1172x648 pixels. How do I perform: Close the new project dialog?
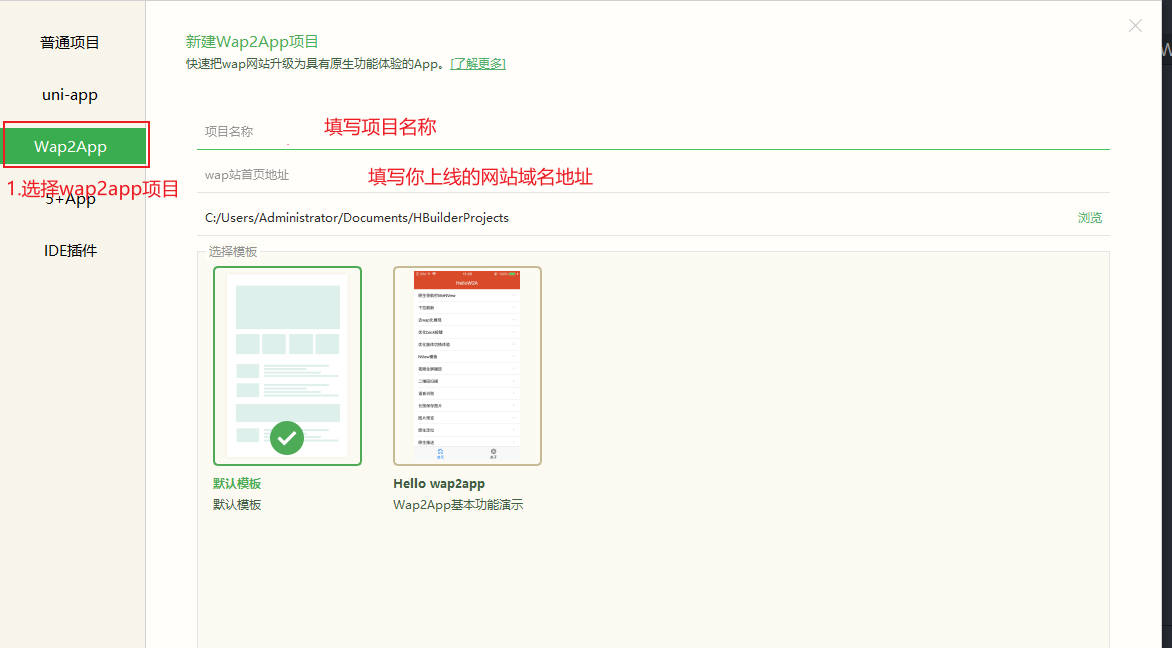pos(1135,26)
